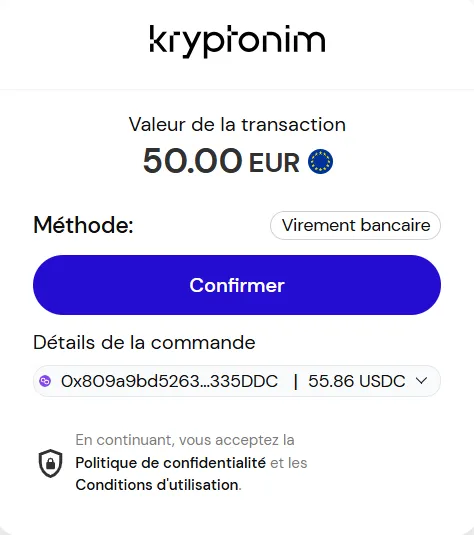Viewport: 474px width, 535px height.
Task: Click the vertical separator in order details
Action: (x=296, y=381)
